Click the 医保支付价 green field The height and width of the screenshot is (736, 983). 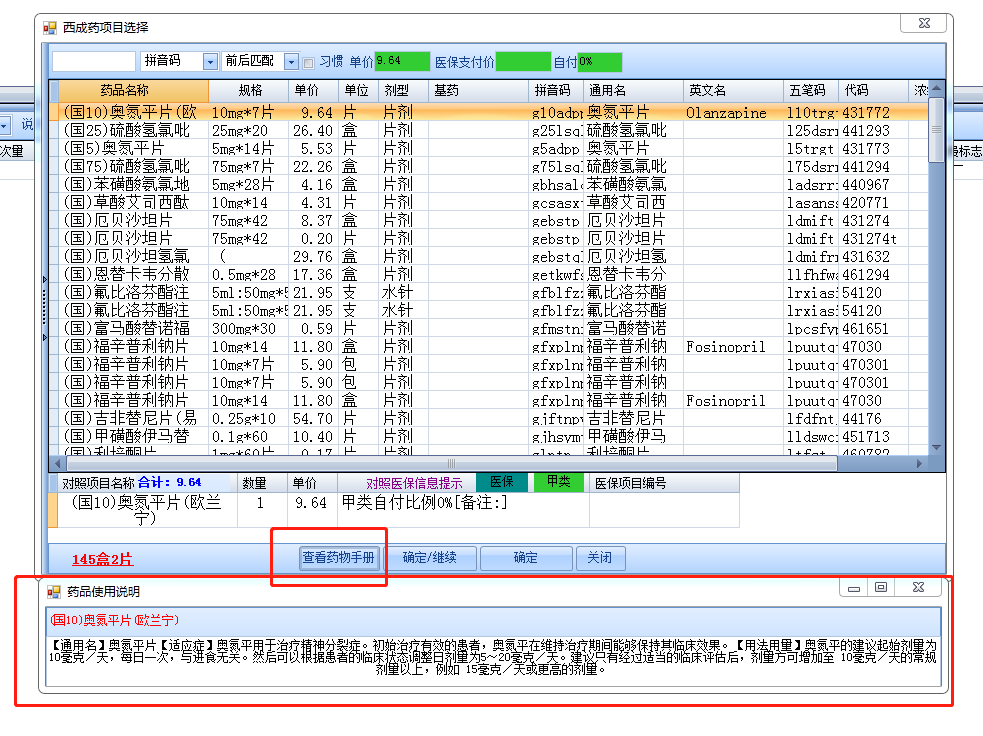pos(523,61)
